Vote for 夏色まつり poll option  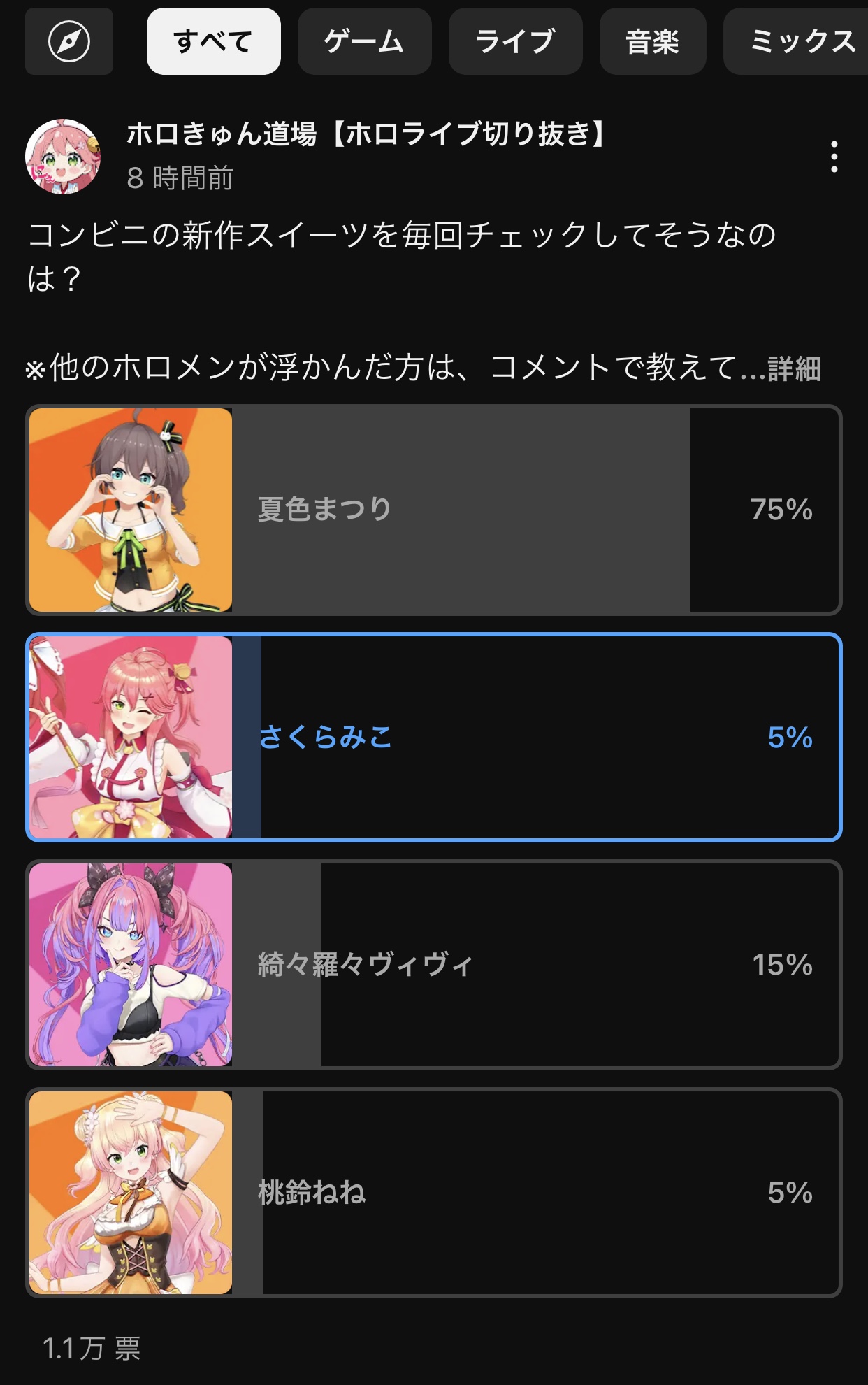pyautogui.click(x=434, y=510)
